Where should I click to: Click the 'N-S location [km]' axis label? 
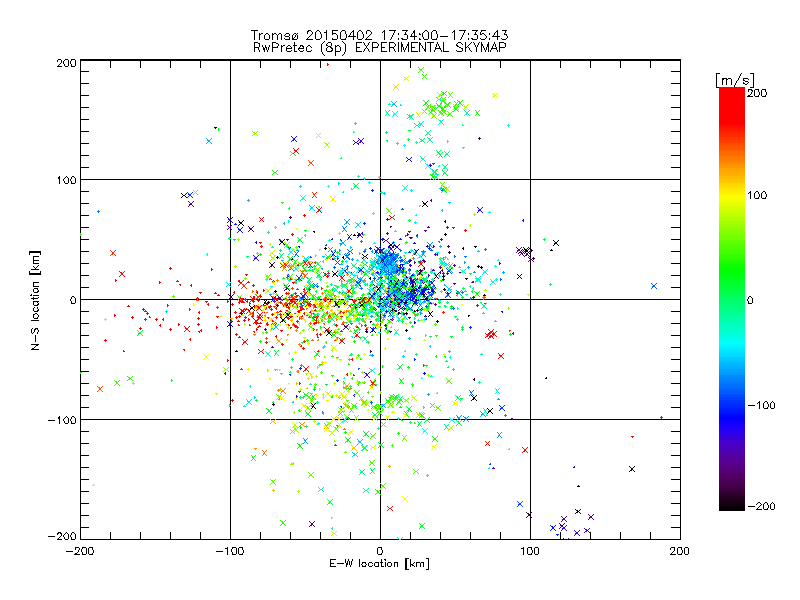point(35,301)
